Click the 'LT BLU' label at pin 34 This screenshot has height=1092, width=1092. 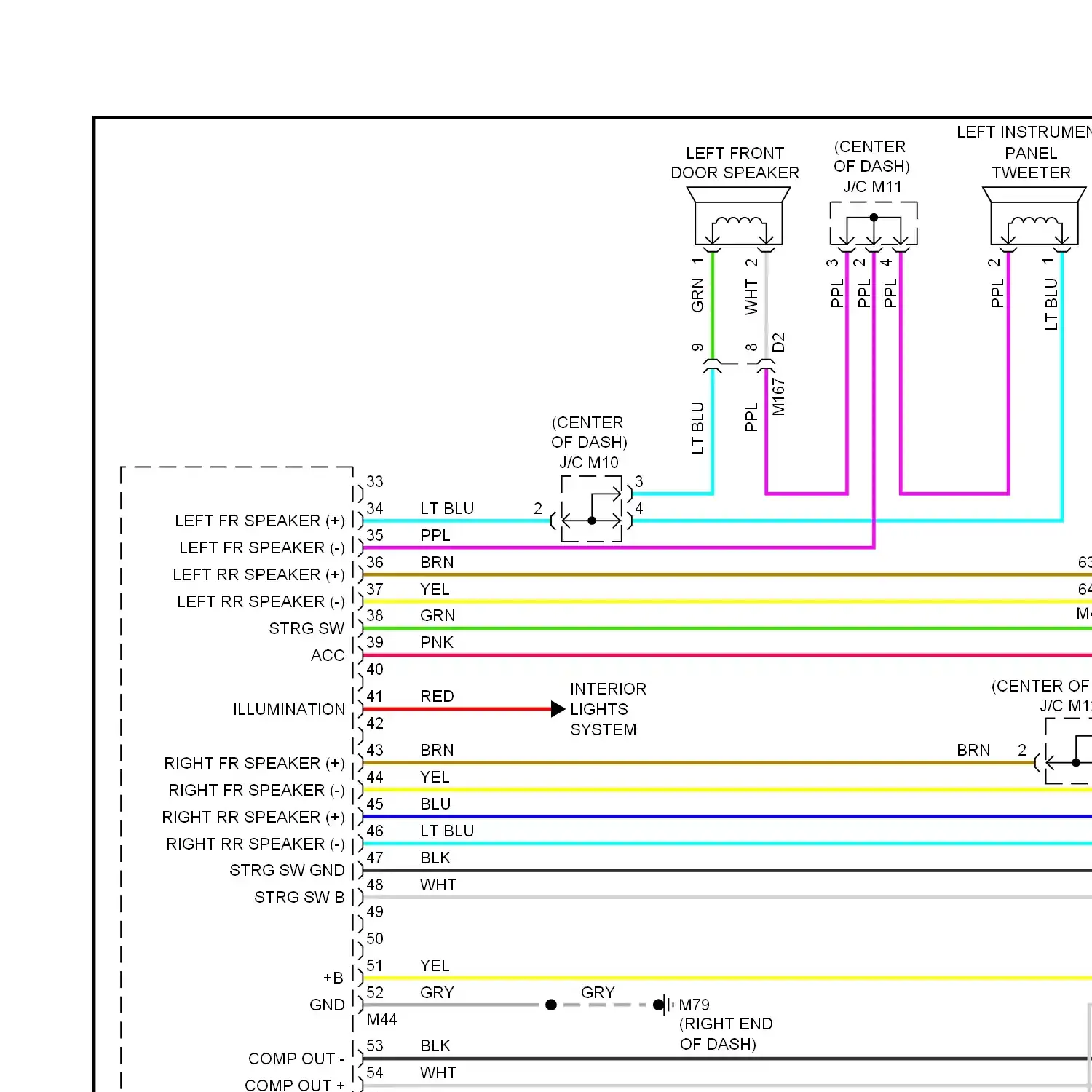[447, 508]
